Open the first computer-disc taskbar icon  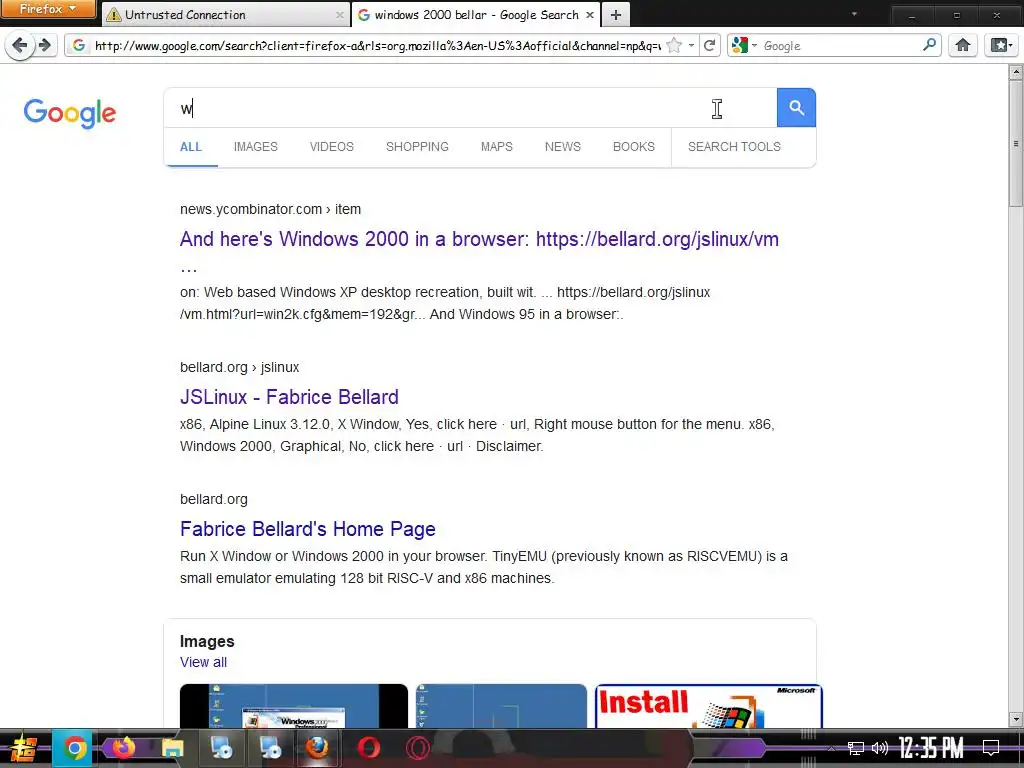221,748
